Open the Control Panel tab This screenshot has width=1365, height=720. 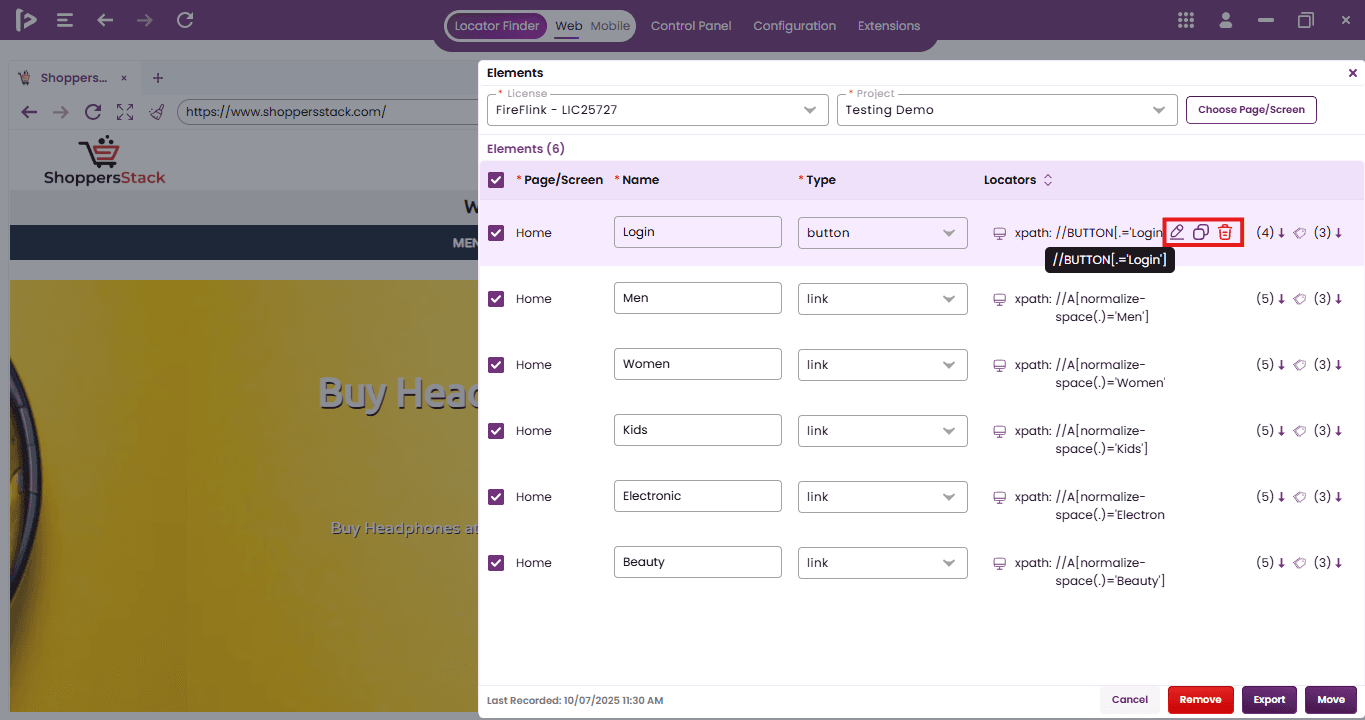pos(691,26)
